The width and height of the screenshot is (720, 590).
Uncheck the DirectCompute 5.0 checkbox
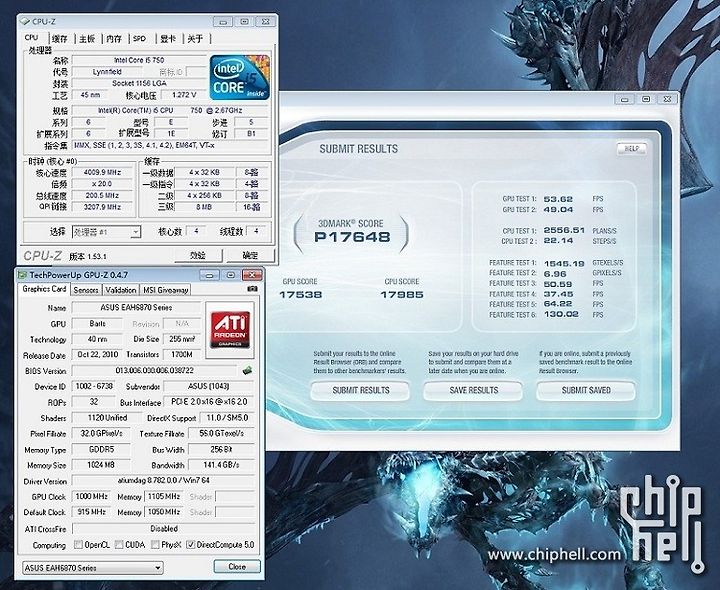191,545
